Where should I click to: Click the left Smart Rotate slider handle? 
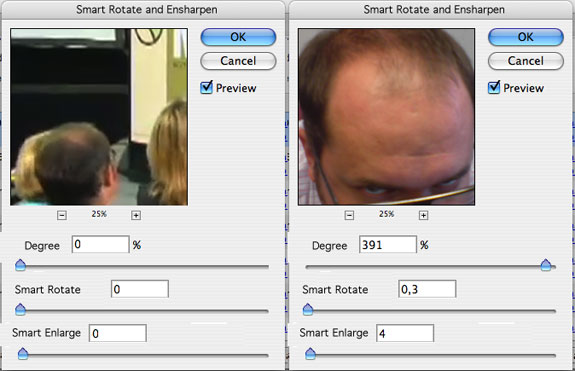(21, 309)
